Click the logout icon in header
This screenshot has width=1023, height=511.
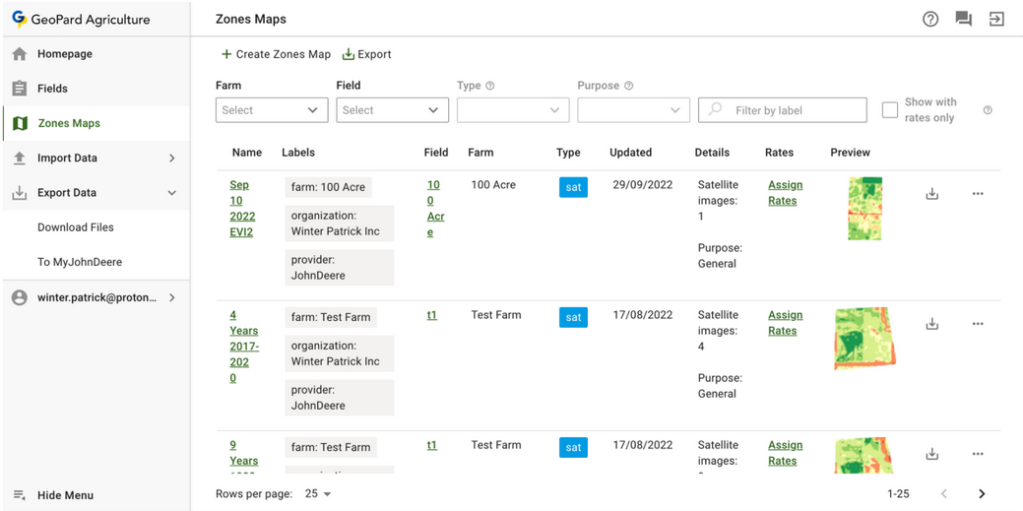point(996,19)
